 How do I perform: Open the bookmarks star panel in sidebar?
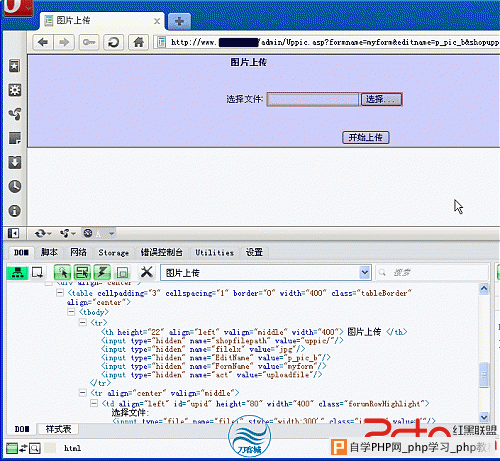point(14,66)
